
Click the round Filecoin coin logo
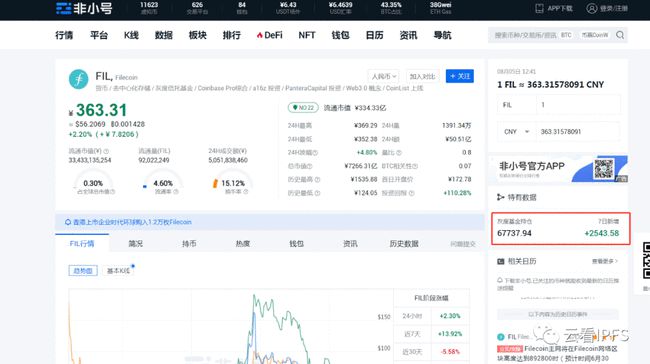[79, 80]
